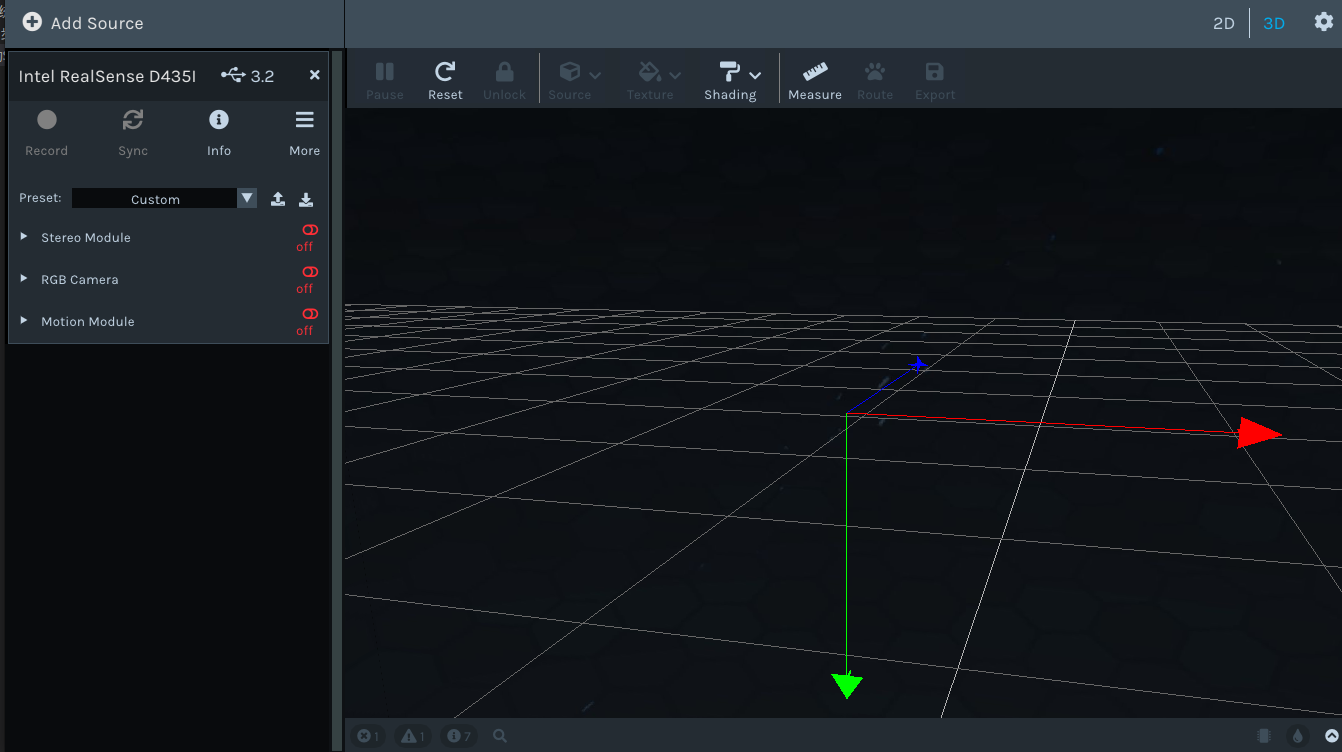Image resolution: width=1342 pixels, height=752 pixels.
Task: Expand the Motion Module section
Action: tap(24, 321)
